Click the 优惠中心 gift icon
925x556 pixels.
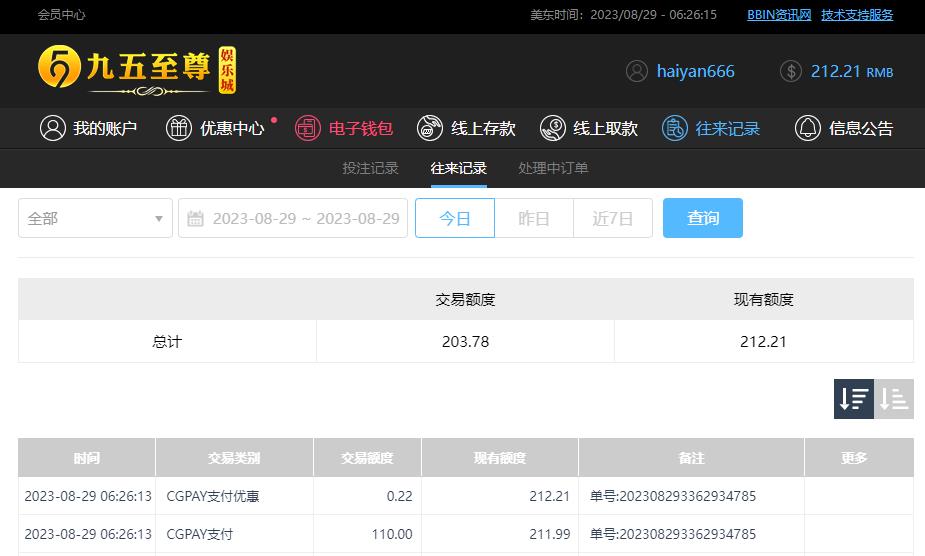[179, 128]
